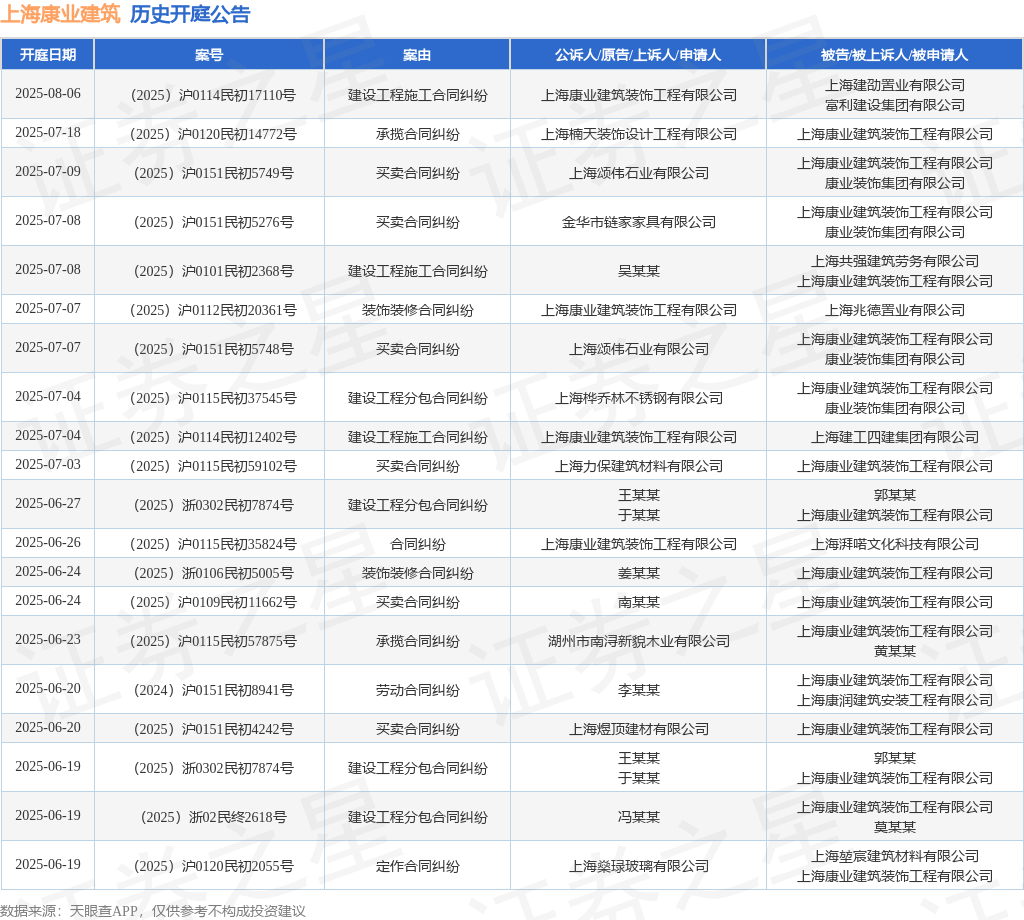This screenshot has width=1024, height=920.
Task: Select case number (2025)沪0115民初57875号
Action: coord(213,642)
